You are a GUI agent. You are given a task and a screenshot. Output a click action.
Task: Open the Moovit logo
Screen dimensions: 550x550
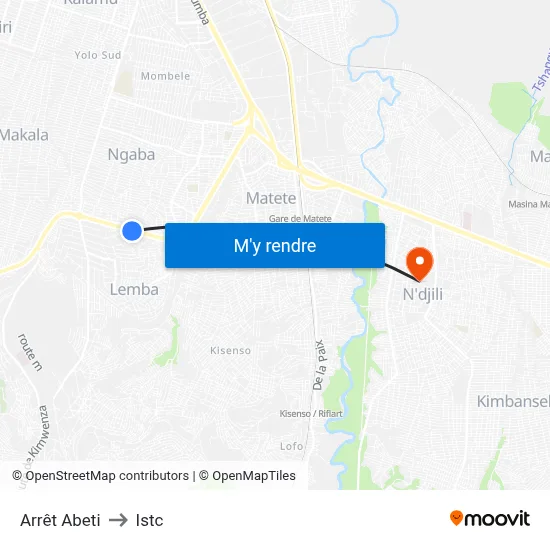click(x=490, y=519)
